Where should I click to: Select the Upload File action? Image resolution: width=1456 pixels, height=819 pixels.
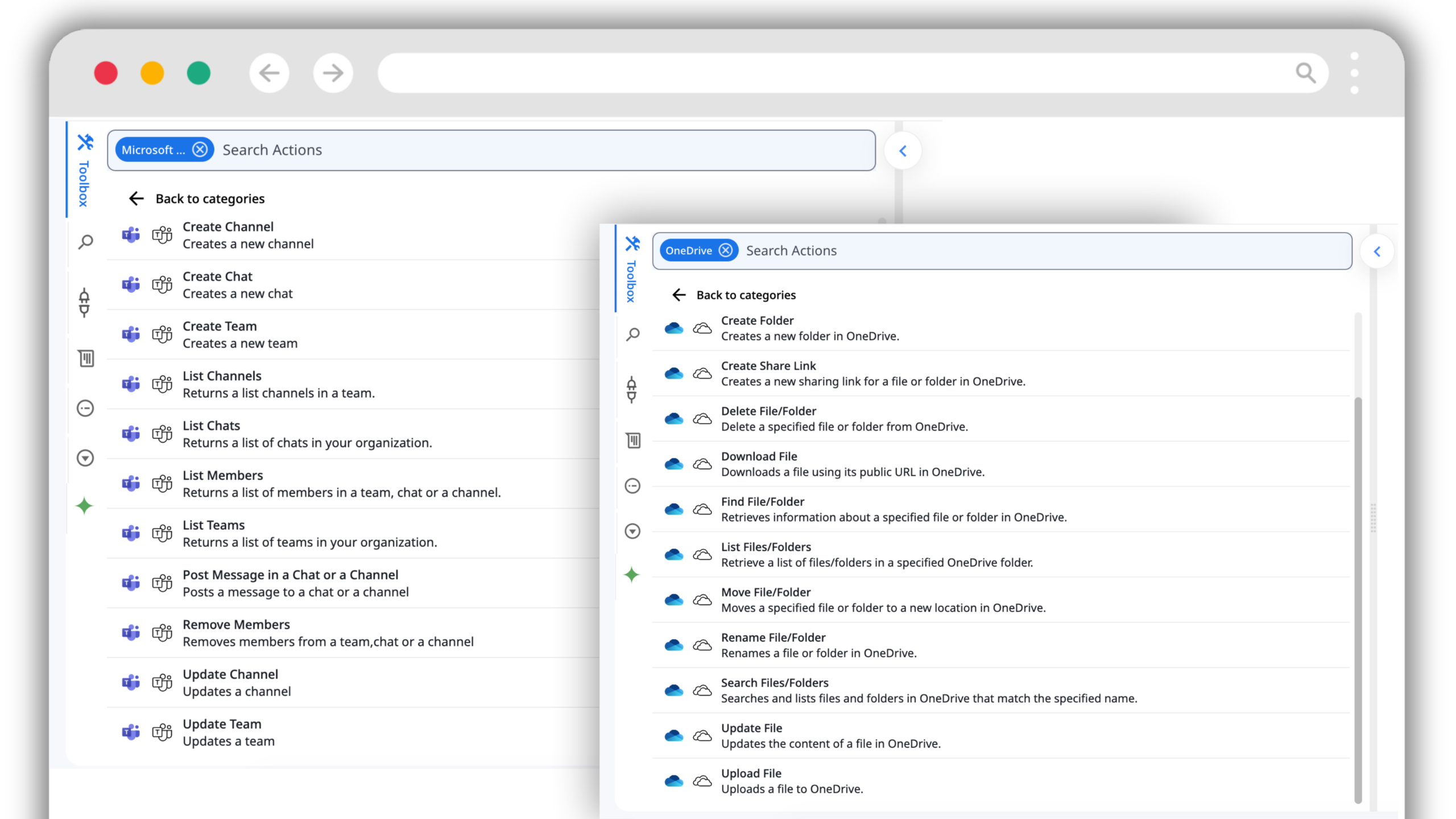1001,781
